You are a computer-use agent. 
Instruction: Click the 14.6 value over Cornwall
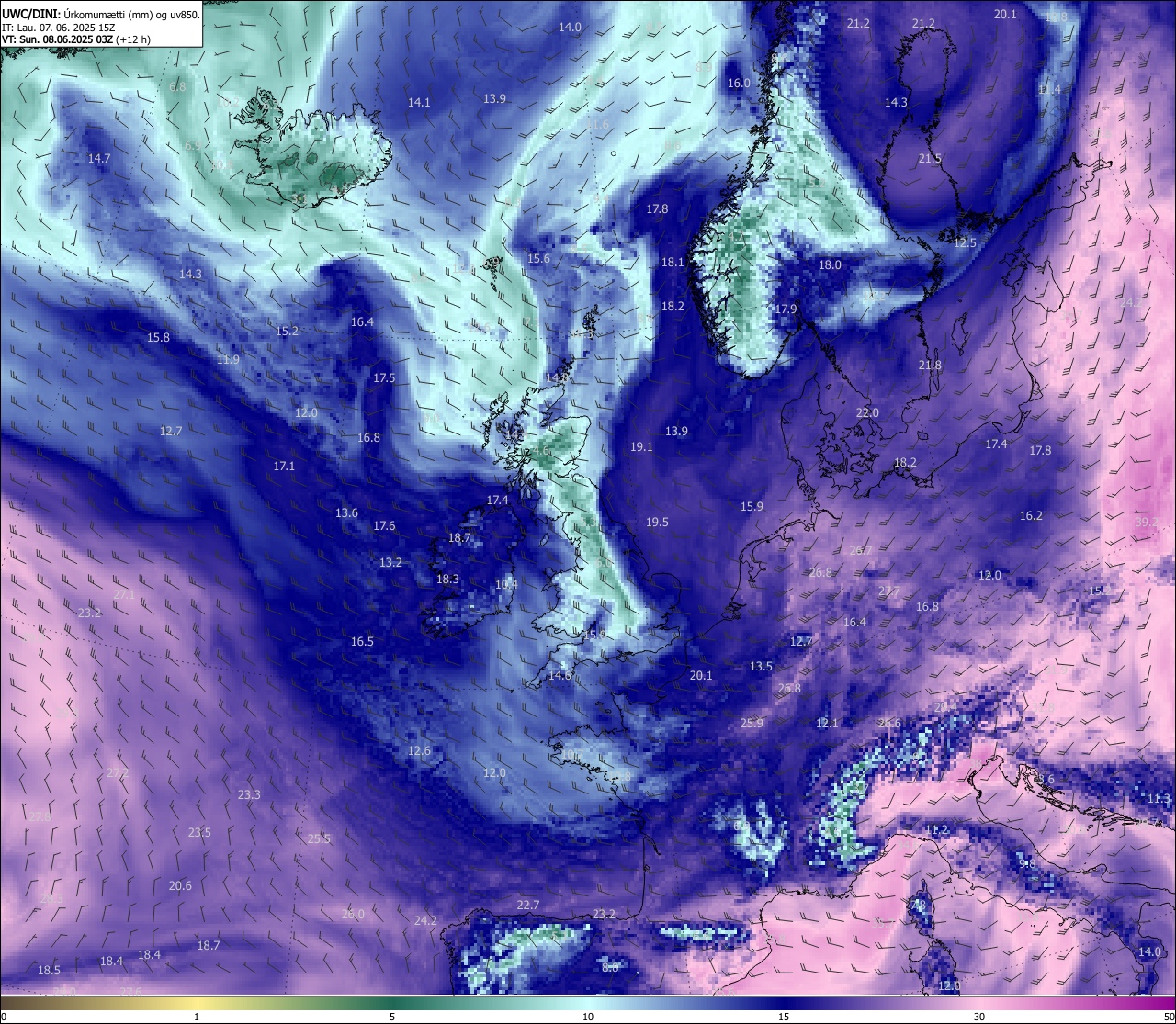560,676
